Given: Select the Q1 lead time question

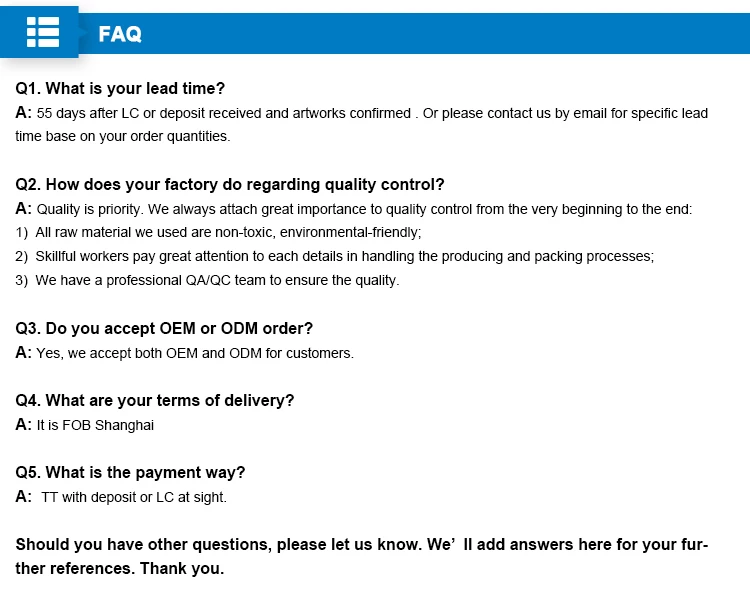Looking at the screenshot, I should click(x=120, y=88).
